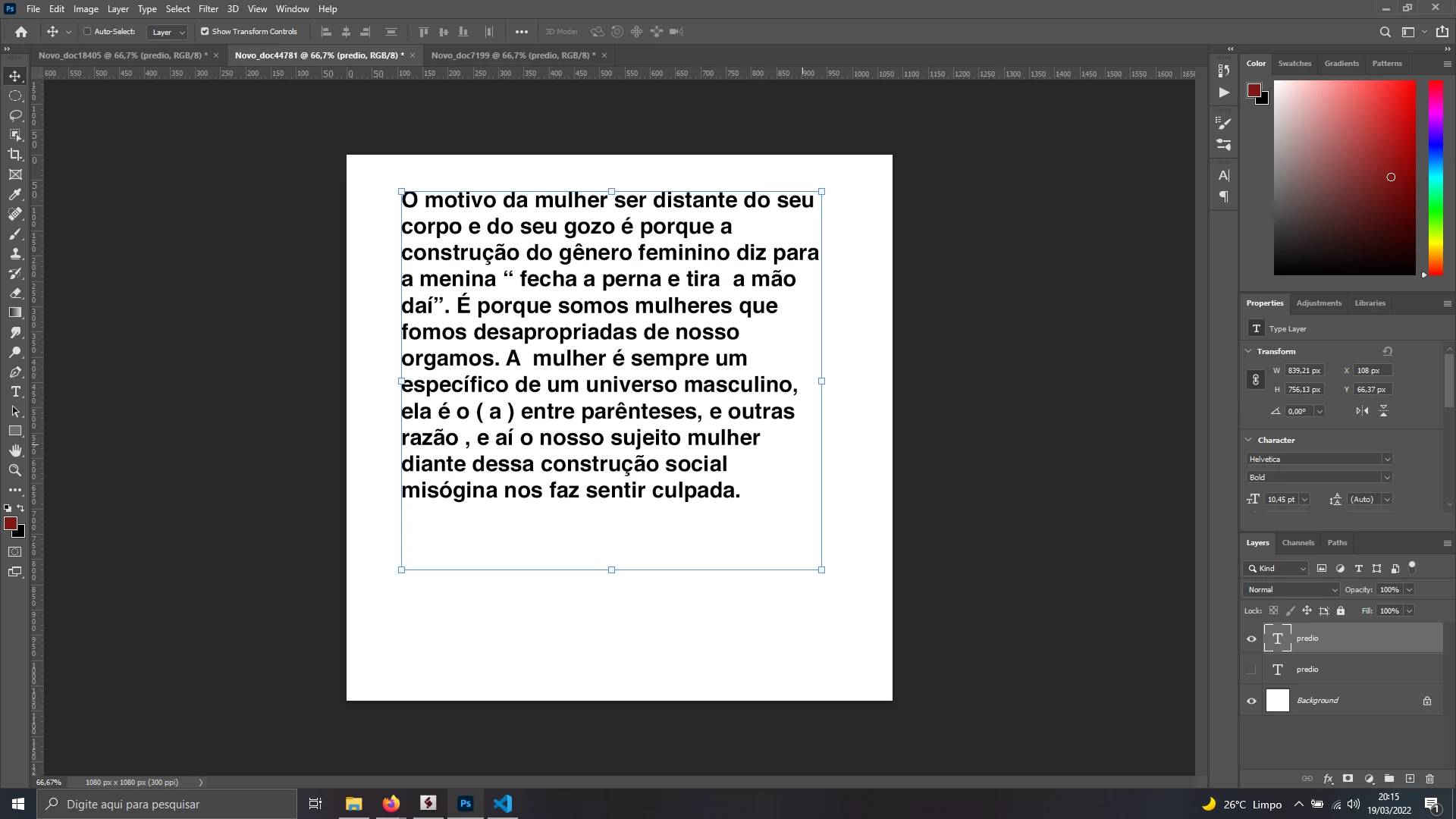Image resolution: width=1456 pixels, height=819 pixels.
Task: Open the Normal blend mode dropdown
Action: (x=1291, y=590)
